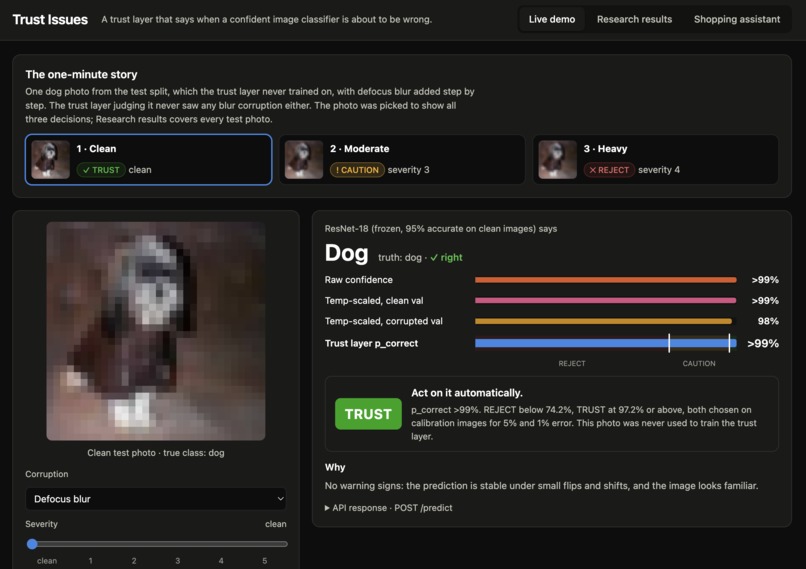Click the 'Corruption' field label
Image resolution: width=806 pixels, height=569 pixels.
pos(47,474)
